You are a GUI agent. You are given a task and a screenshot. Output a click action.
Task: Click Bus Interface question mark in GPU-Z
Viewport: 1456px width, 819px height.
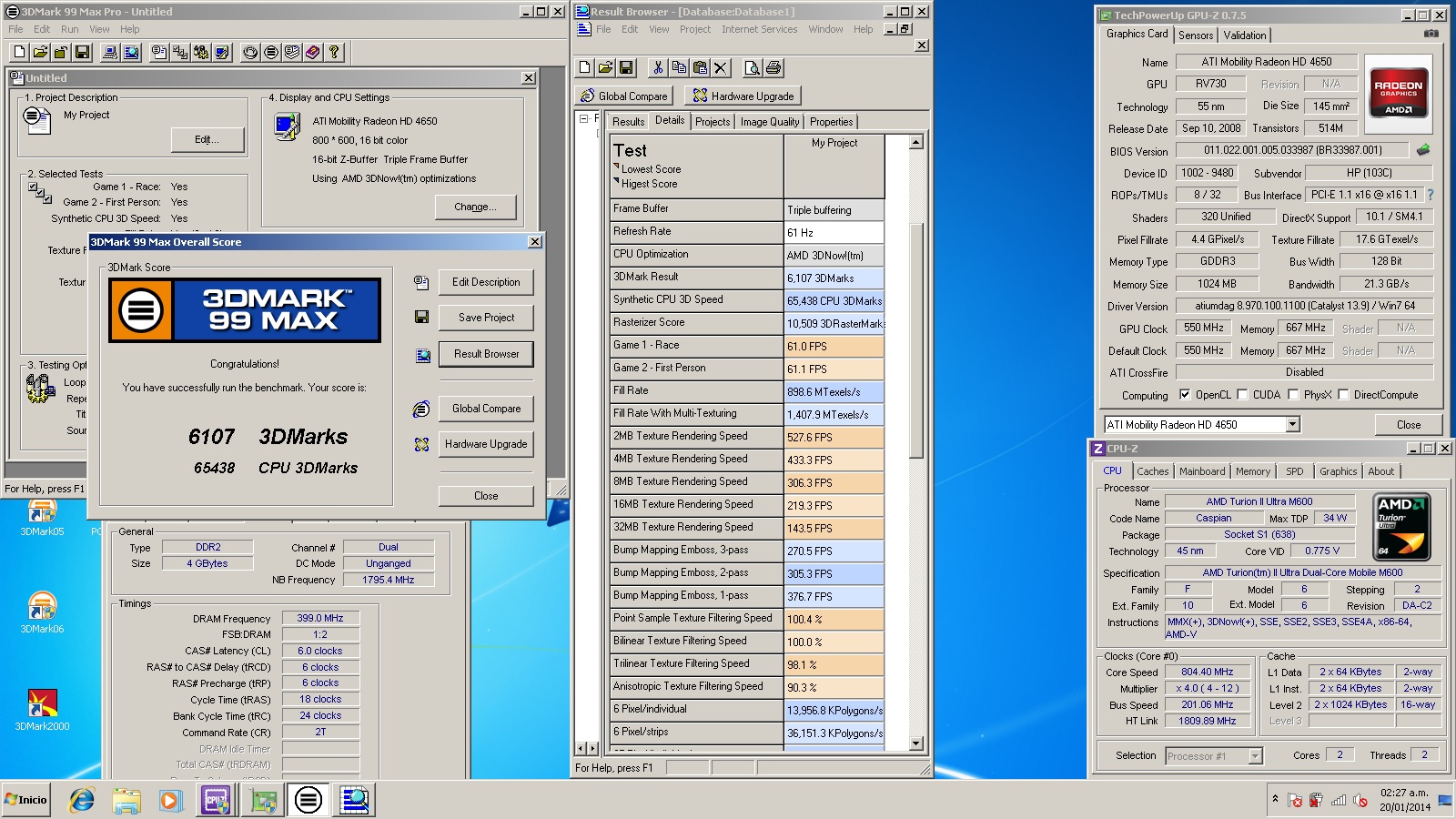click(x=1430, y=195)
